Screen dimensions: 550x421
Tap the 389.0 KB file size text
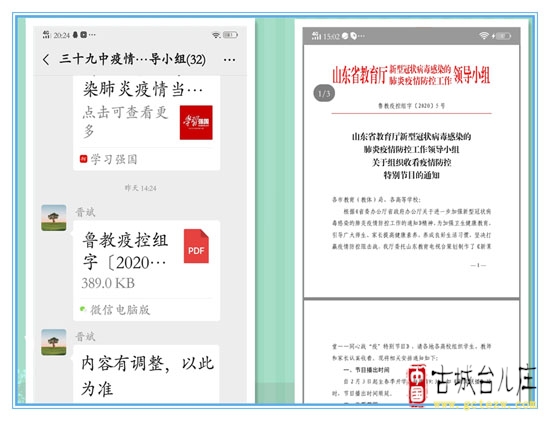click(108, 283)
